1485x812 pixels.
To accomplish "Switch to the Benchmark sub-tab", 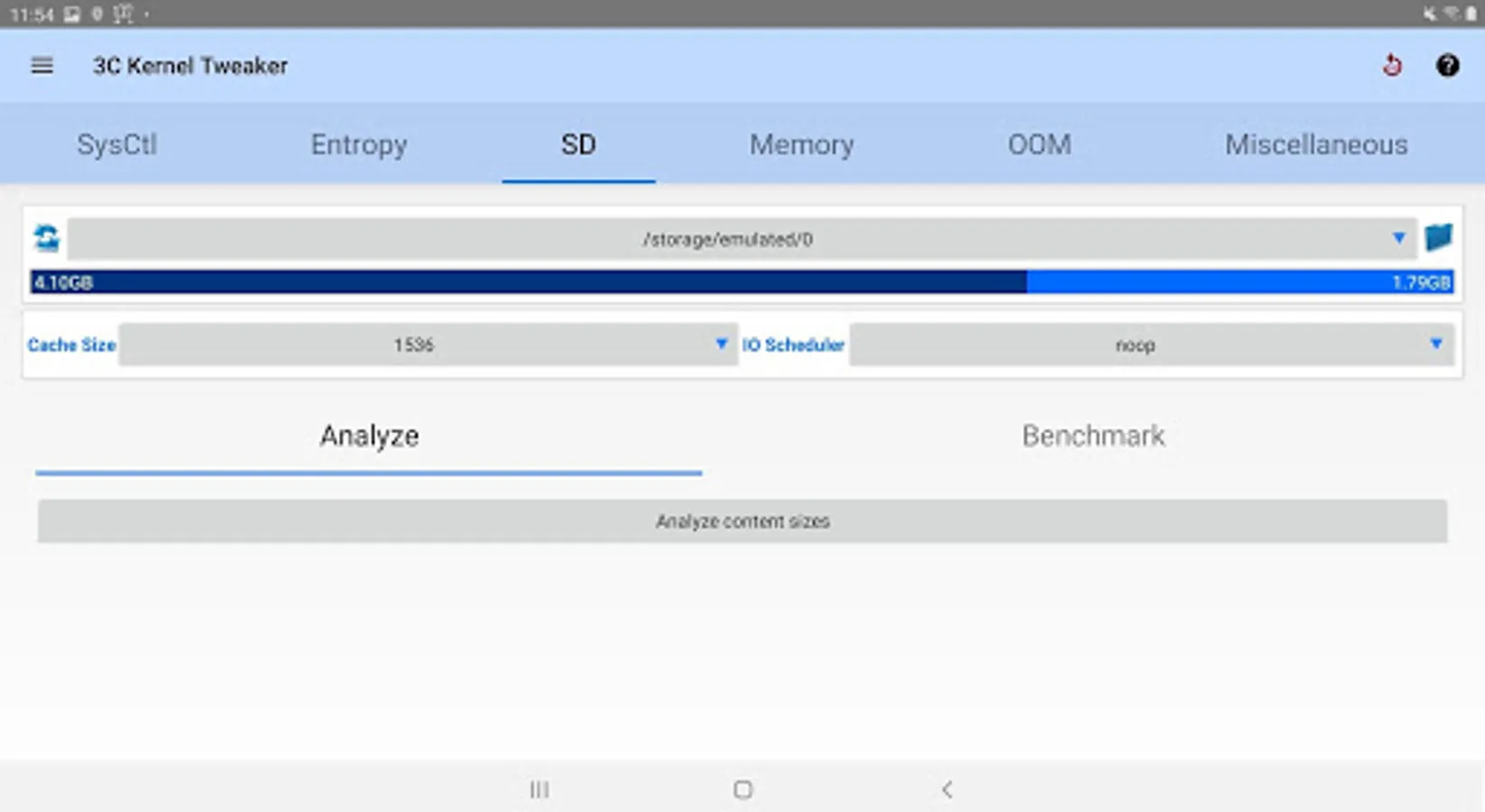I will pos(1093,437).
